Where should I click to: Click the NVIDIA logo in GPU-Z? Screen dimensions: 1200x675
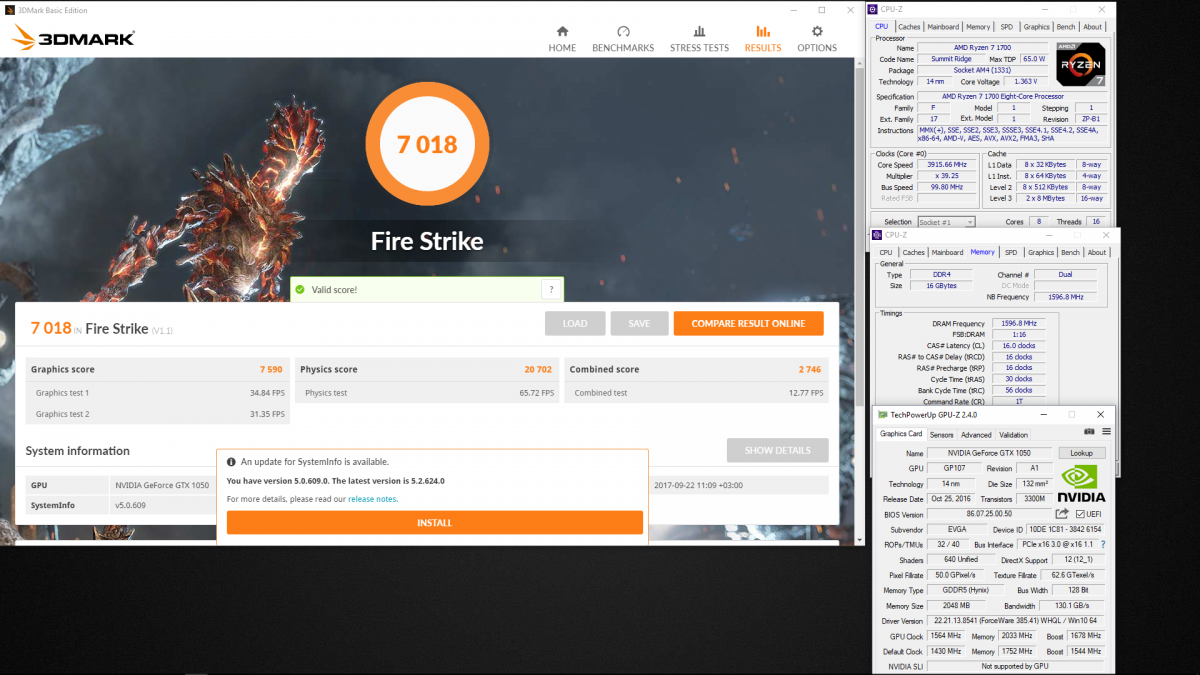(x=1081, y=483)
